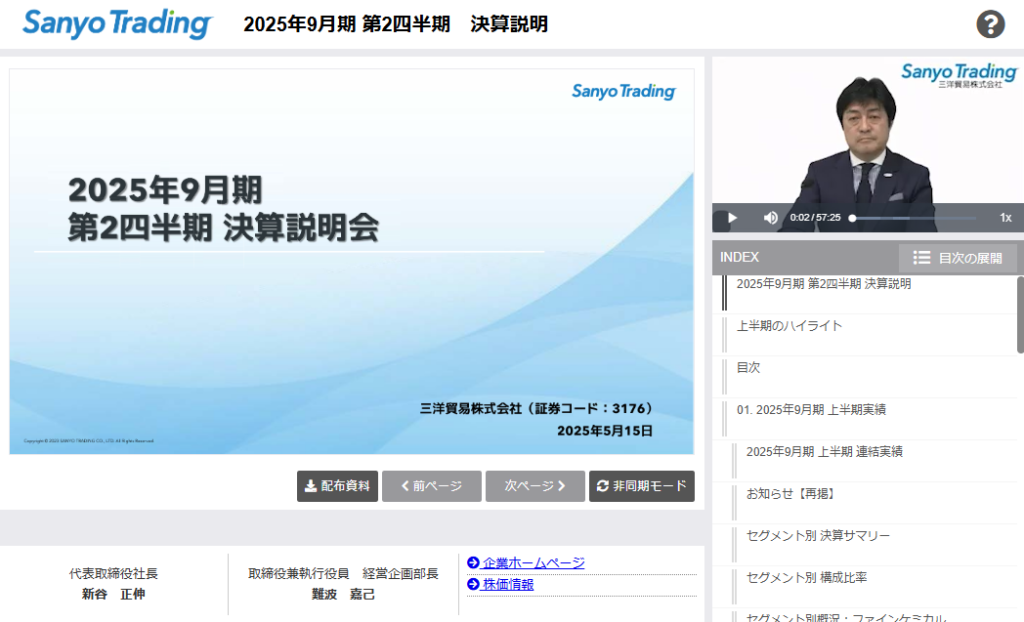The height and width of the screenshot is (622, 1024).
Task: Click the presenter name 新谷 正伸
Action: click(x=114, y=594)
